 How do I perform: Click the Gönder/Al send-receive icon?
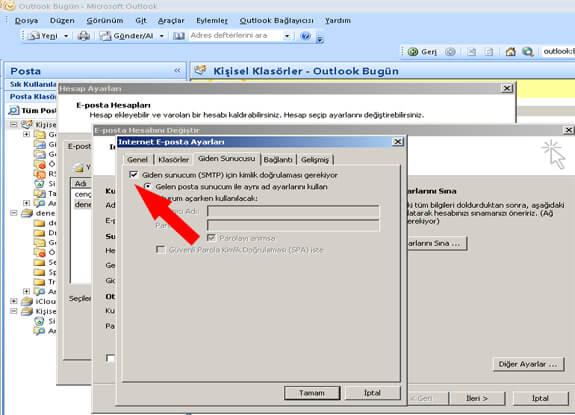click(106, 36)
